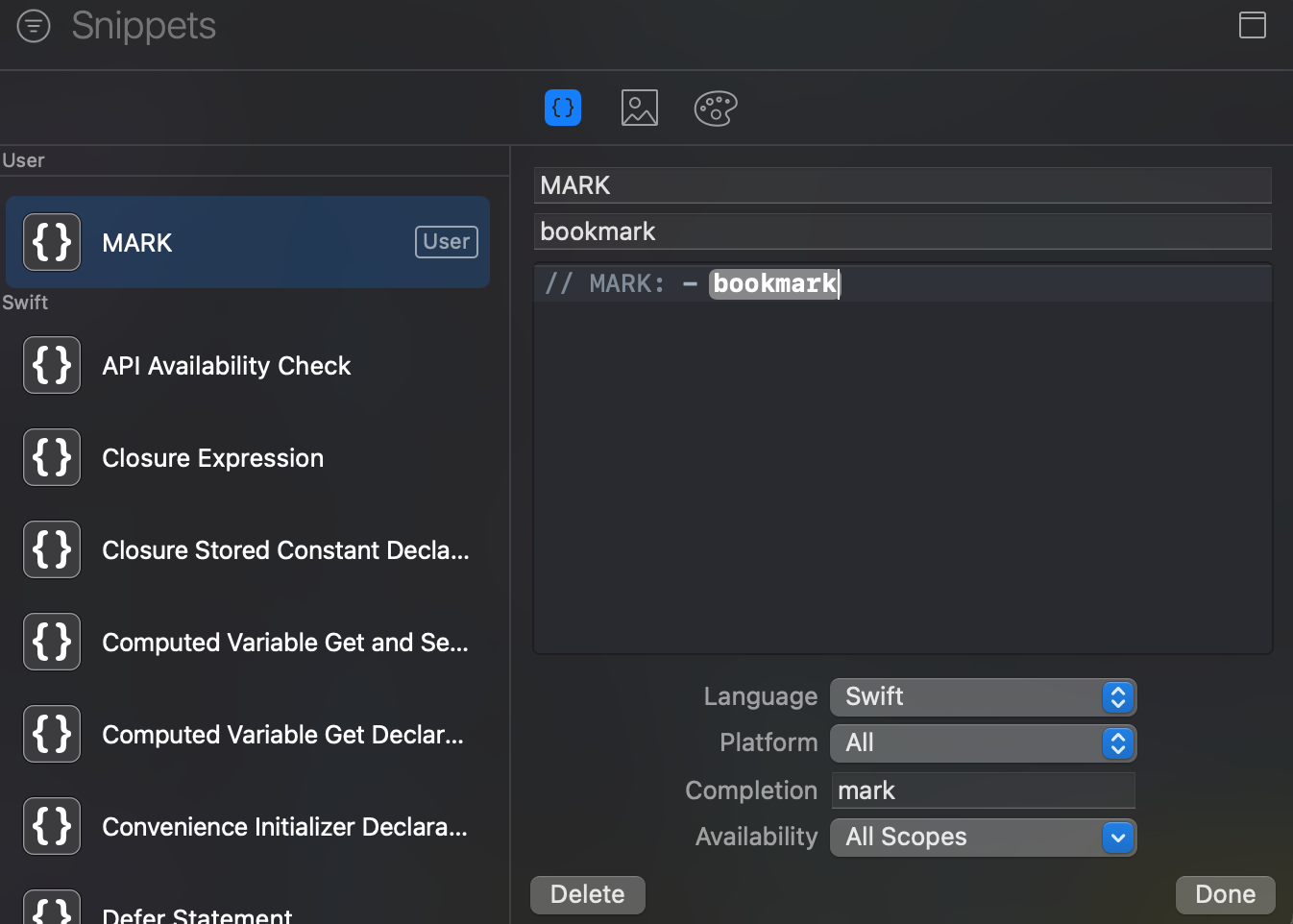
Task: Select the code snippets library tab
Action: pyautogui.click(x=563, y=108)
